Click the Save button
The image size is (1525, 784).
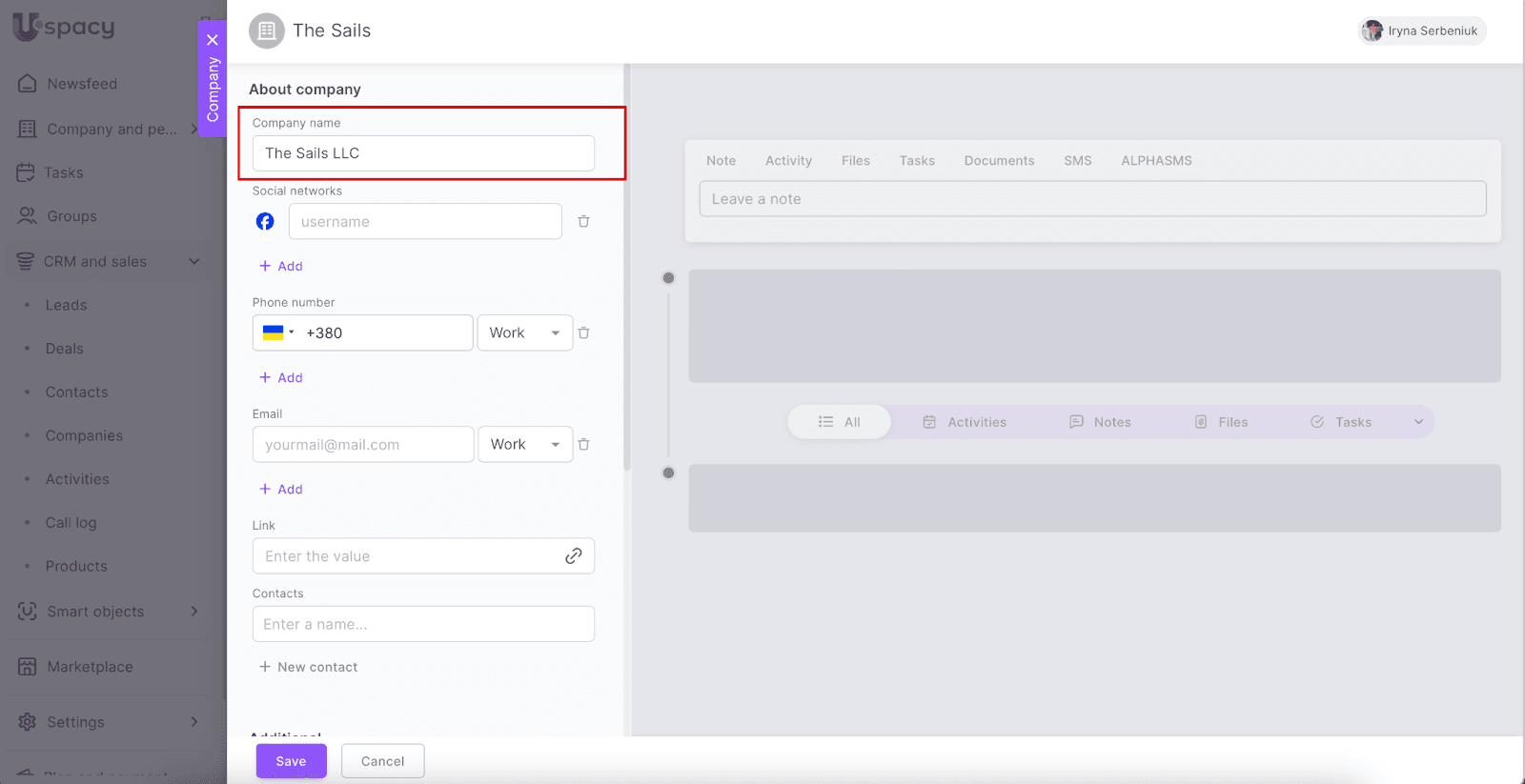(x=291, y=761)
